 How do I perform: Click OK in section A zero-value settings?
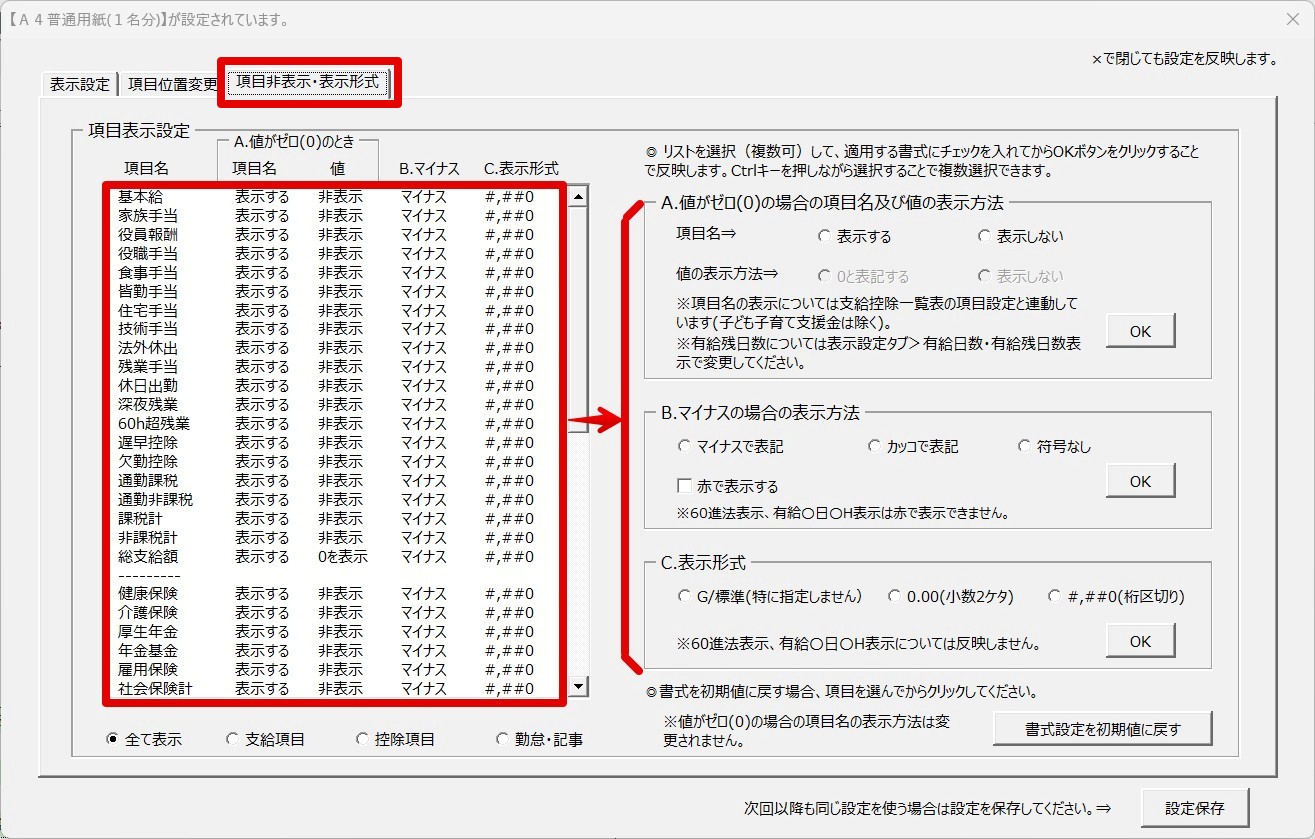(1141, 331)
